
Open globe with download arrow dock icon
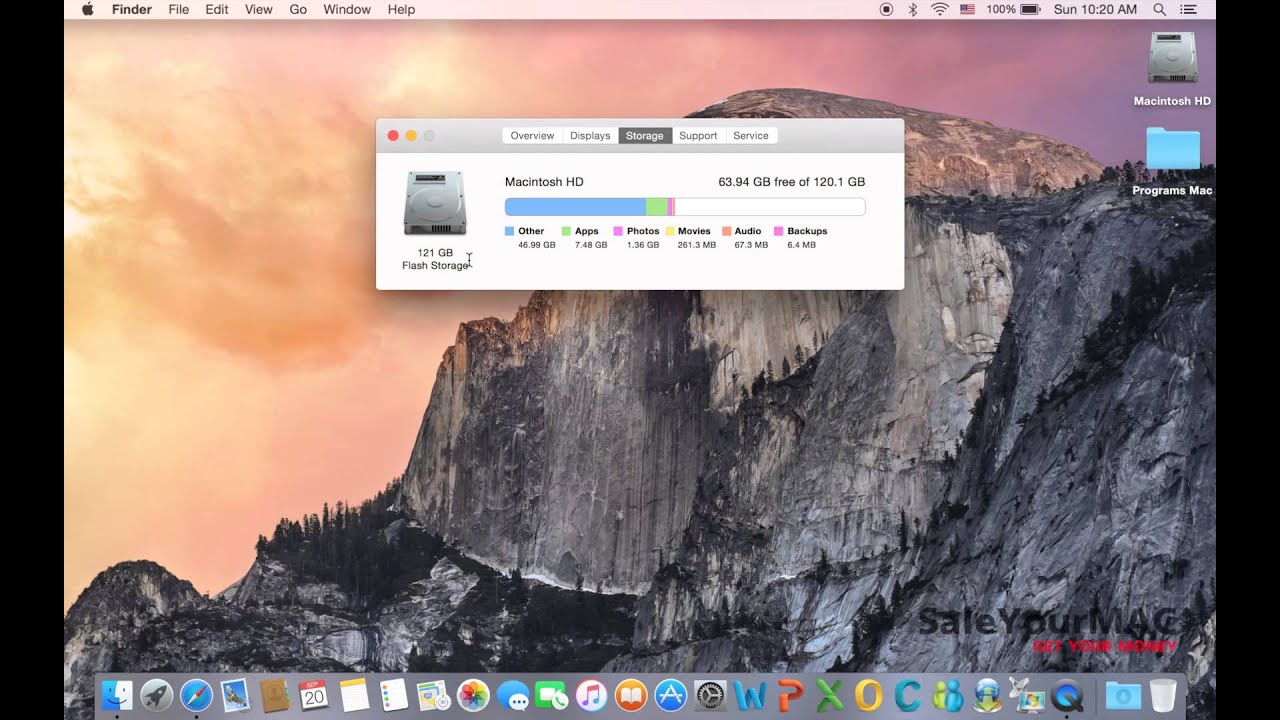[x=987, y=695]
